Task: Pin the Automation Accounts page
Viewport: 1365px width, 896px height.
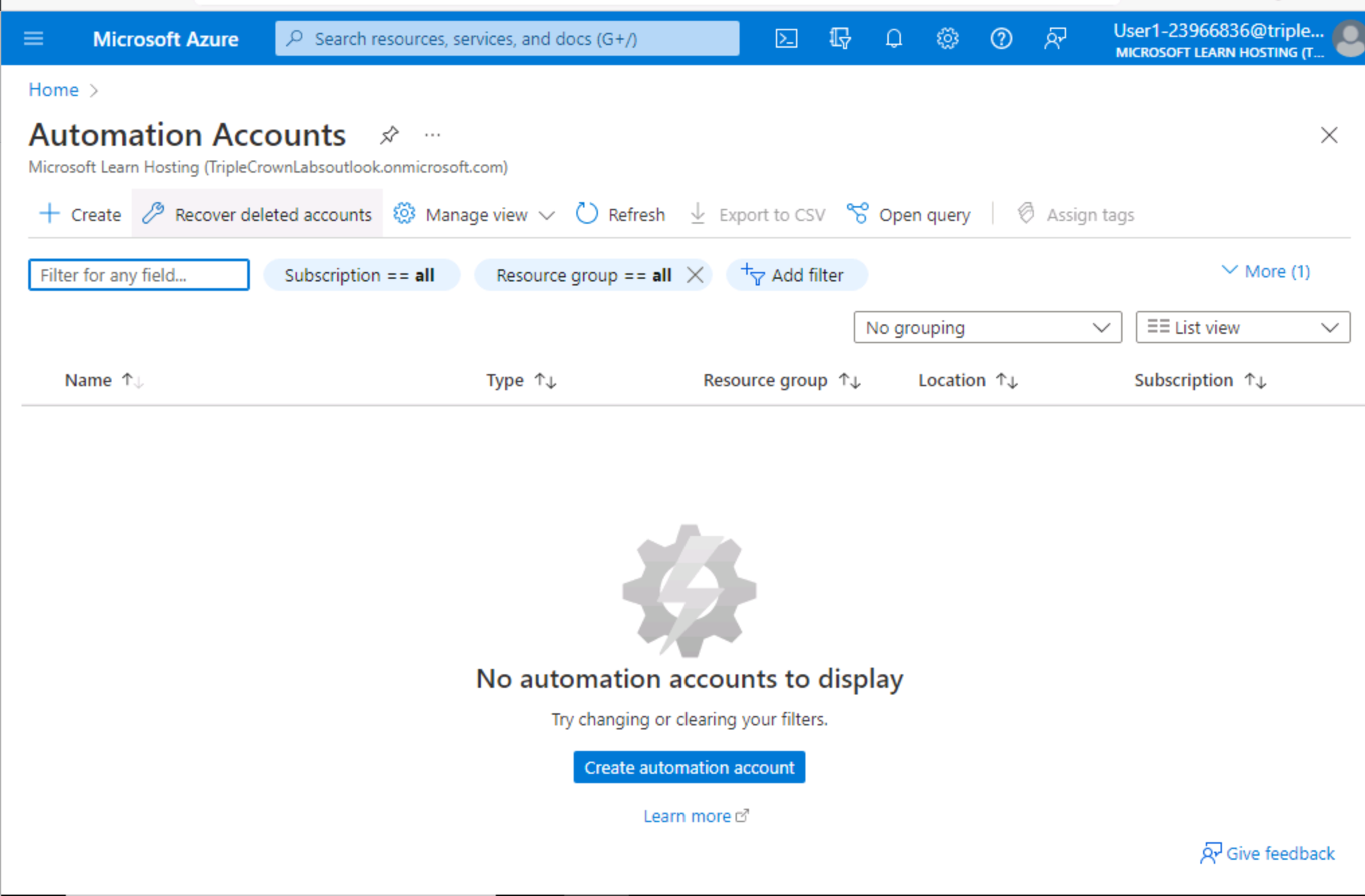Action: (389, 134)
